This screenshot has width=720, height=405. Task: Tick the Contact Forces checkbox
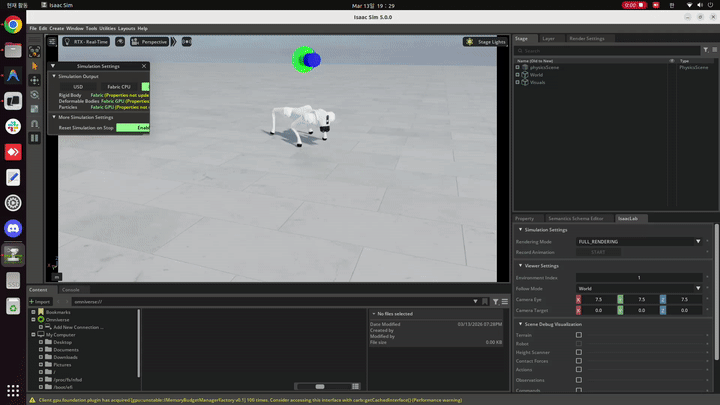(578, 361)
